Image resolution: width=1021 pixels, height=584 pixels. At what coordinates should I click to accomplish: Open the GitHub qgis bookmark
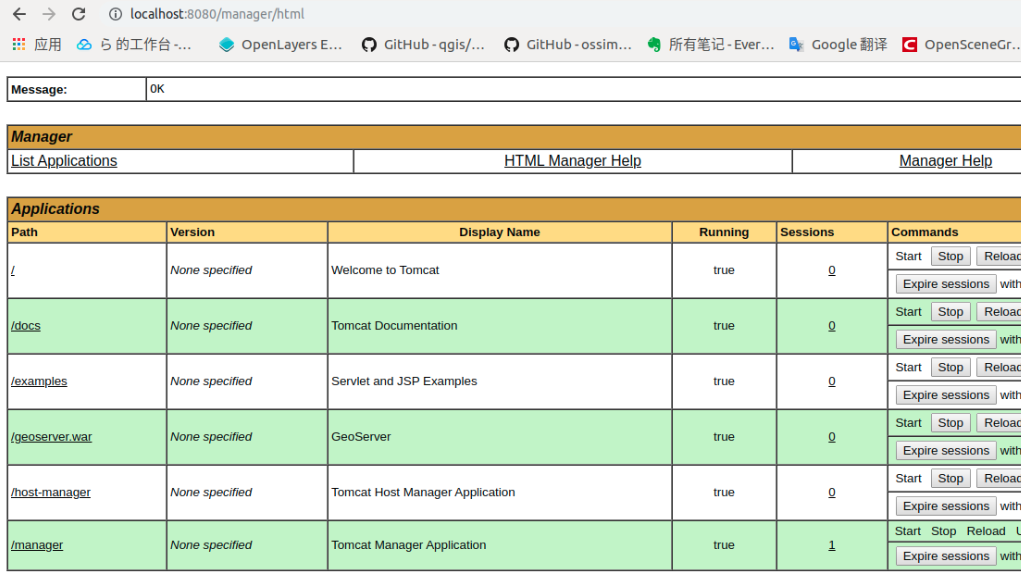point(423,44)
